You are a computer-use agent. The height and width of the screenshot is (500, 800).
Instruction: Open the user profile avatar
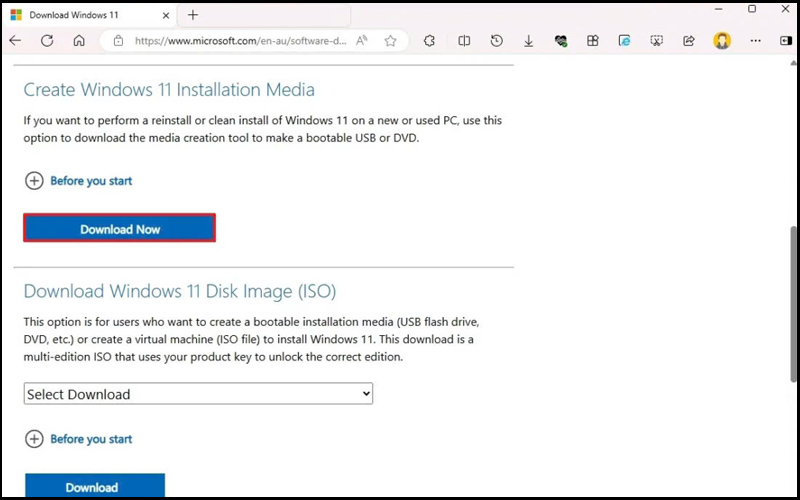(x=722, y=40)
